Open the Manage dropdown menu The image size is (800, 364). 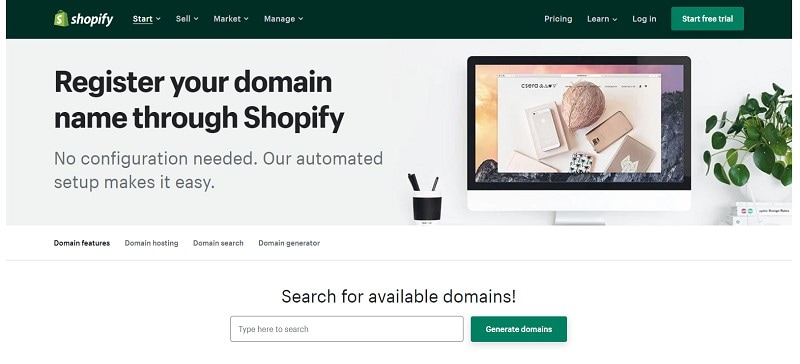284,19
